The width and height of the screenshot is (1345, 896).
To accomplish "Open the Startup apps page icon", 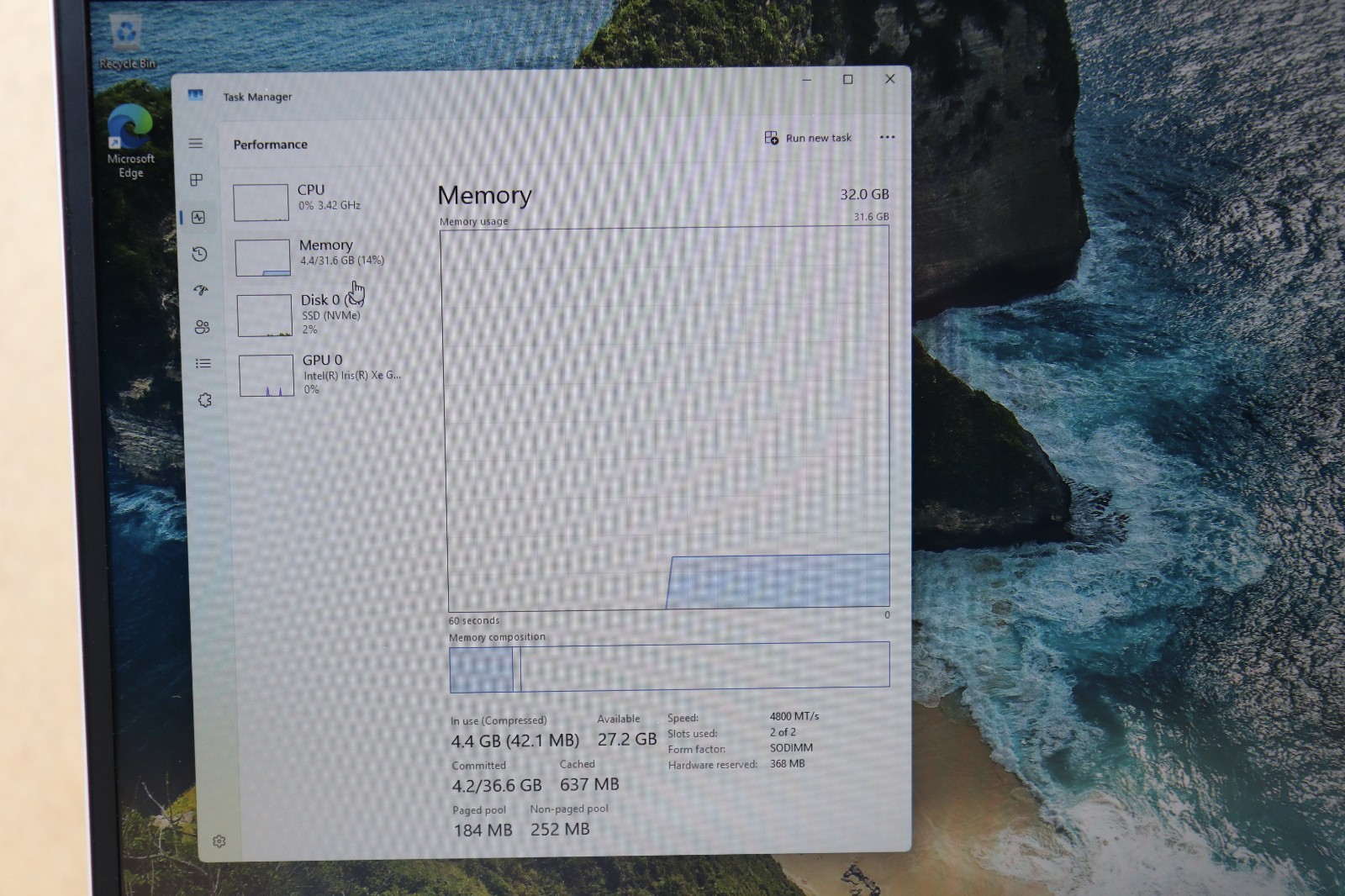I will point(201,290).
